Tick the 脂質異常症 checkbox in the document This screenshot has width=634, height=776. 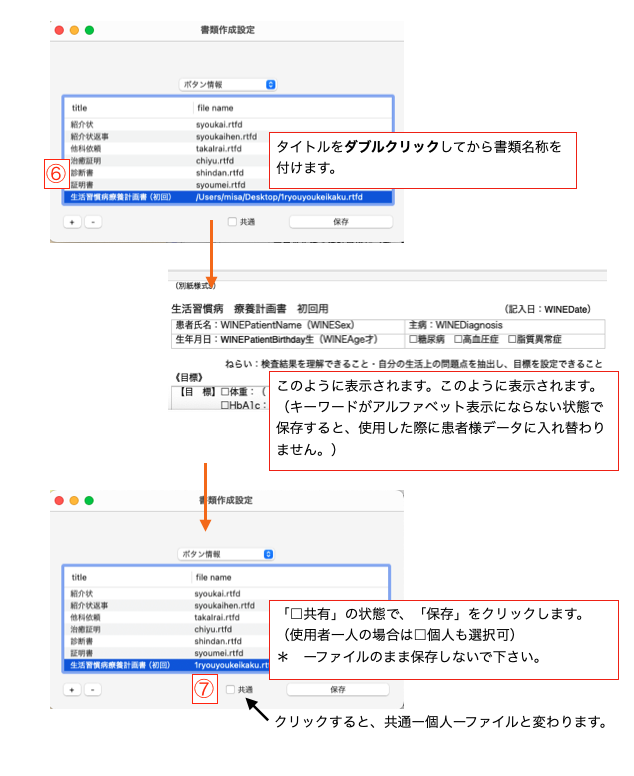512,340
